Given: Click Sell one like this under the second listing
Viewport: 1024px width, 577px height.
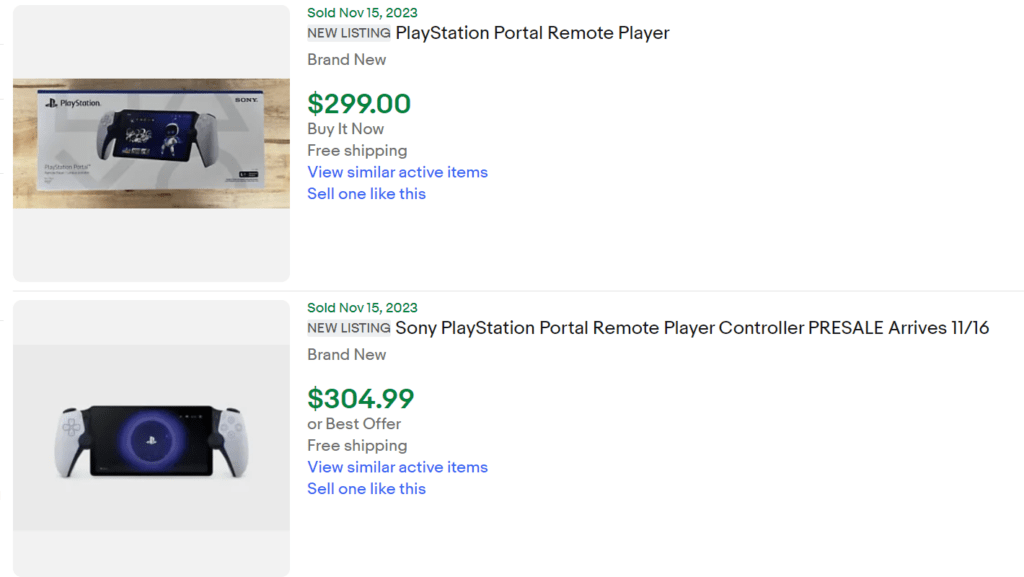Looking at the screenshot, I should [366, 488].
